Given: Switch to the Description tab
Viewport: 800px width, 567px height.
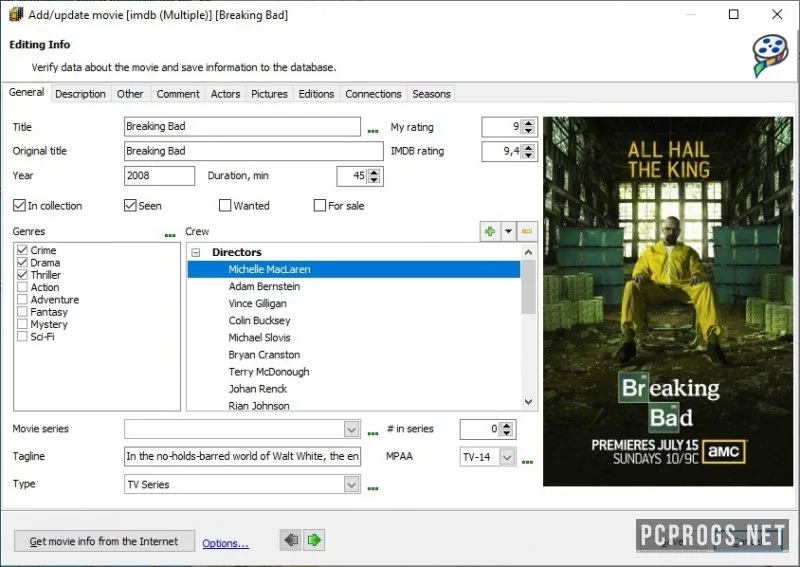Looking at the screenshot, I should tap(80, 94).
